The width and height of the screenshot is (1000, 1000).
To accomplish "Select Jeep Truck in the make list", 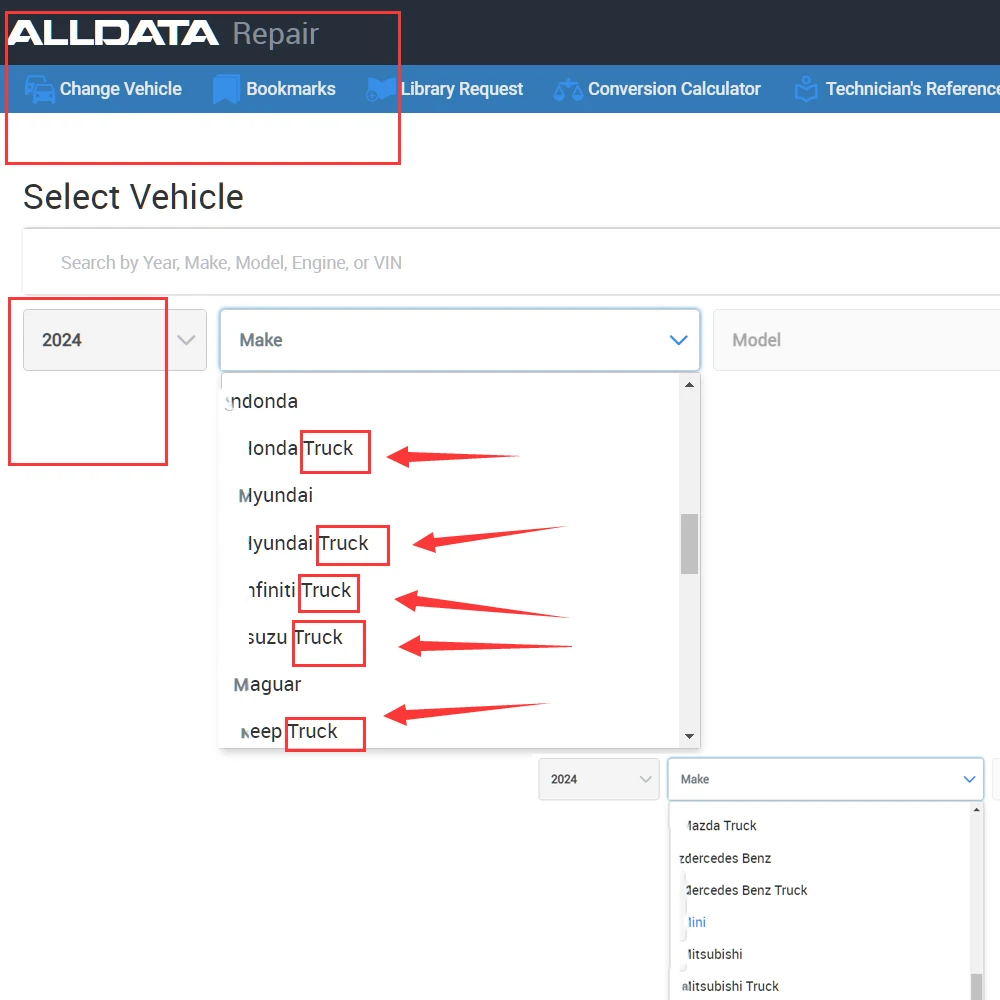I will coord(289,731).
